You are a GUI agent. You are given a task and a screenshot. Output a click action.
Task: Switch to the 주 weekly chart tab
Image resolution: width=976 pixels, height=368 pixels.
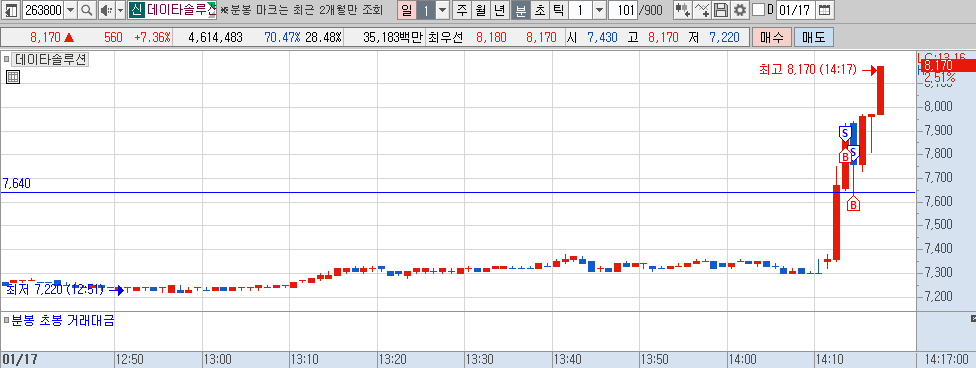click(x=461, y=10)
